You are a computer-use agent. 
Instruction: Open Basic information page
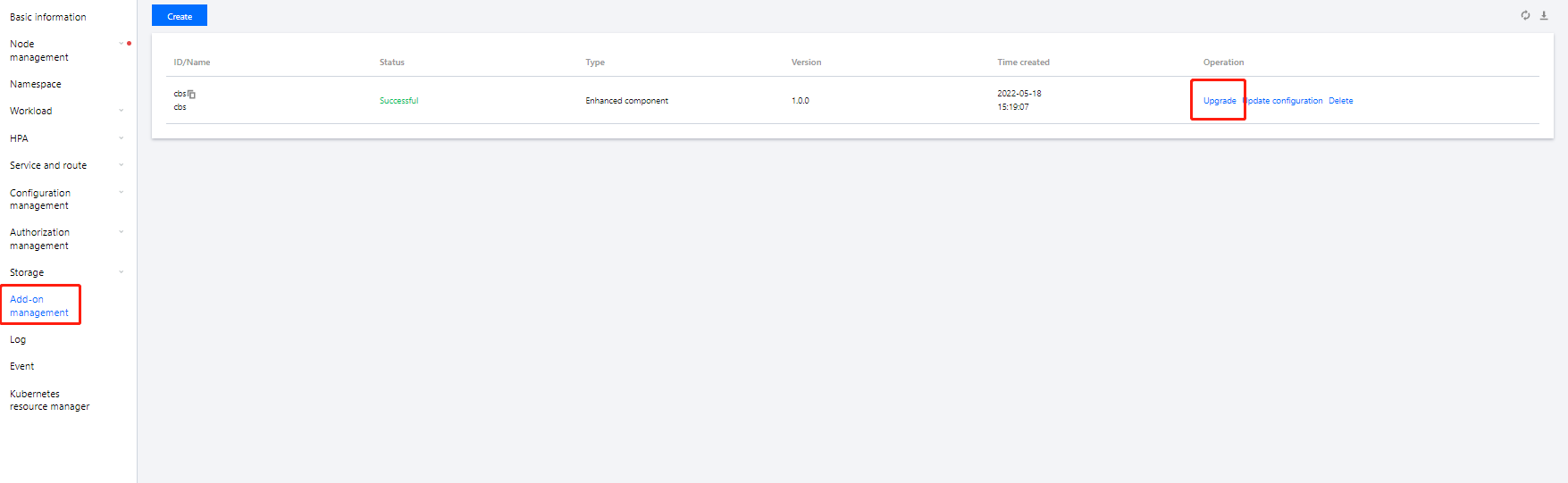click(48, 17)
